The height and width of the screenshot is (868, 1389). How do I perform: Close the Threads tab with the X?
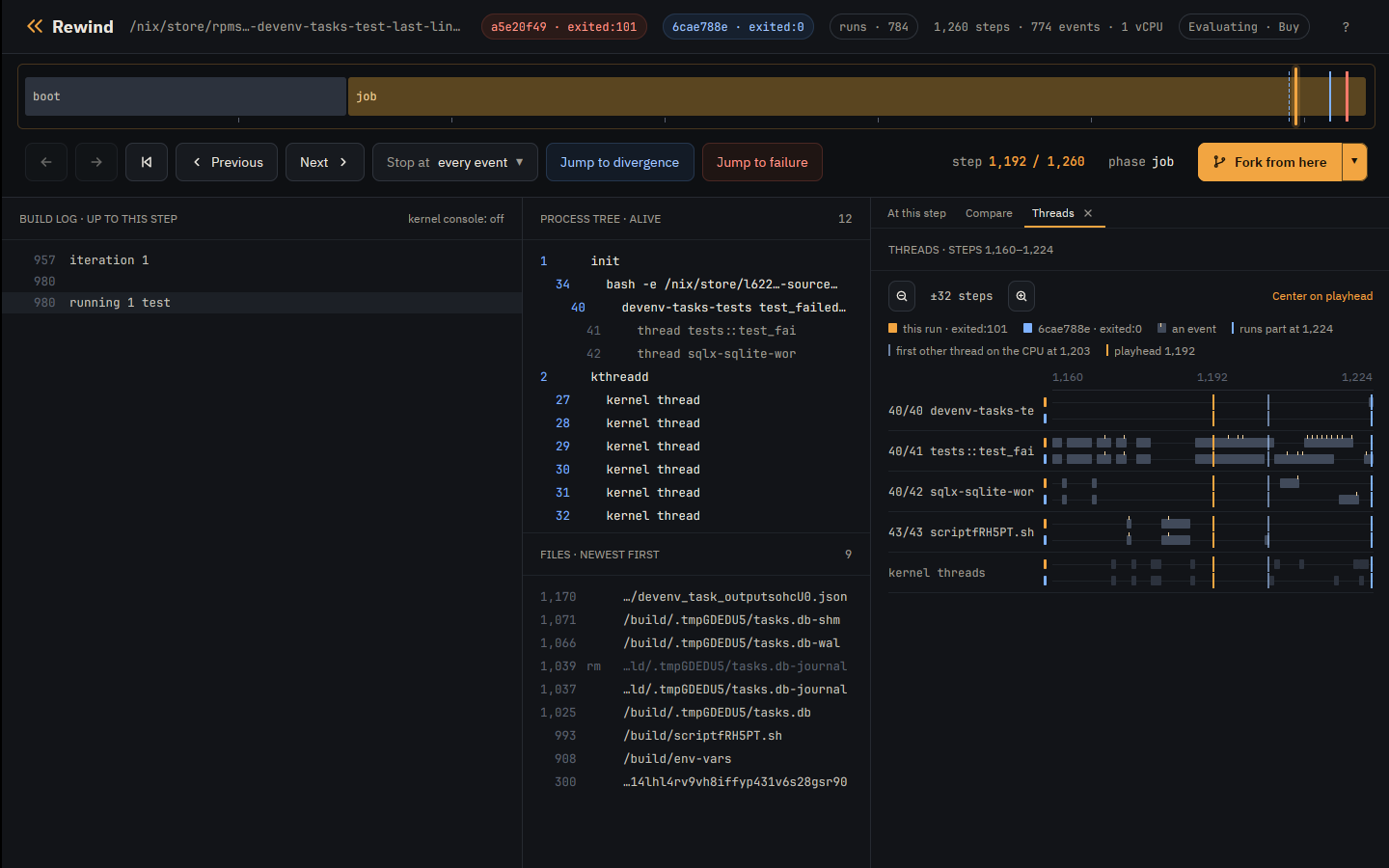[1088, 213]
